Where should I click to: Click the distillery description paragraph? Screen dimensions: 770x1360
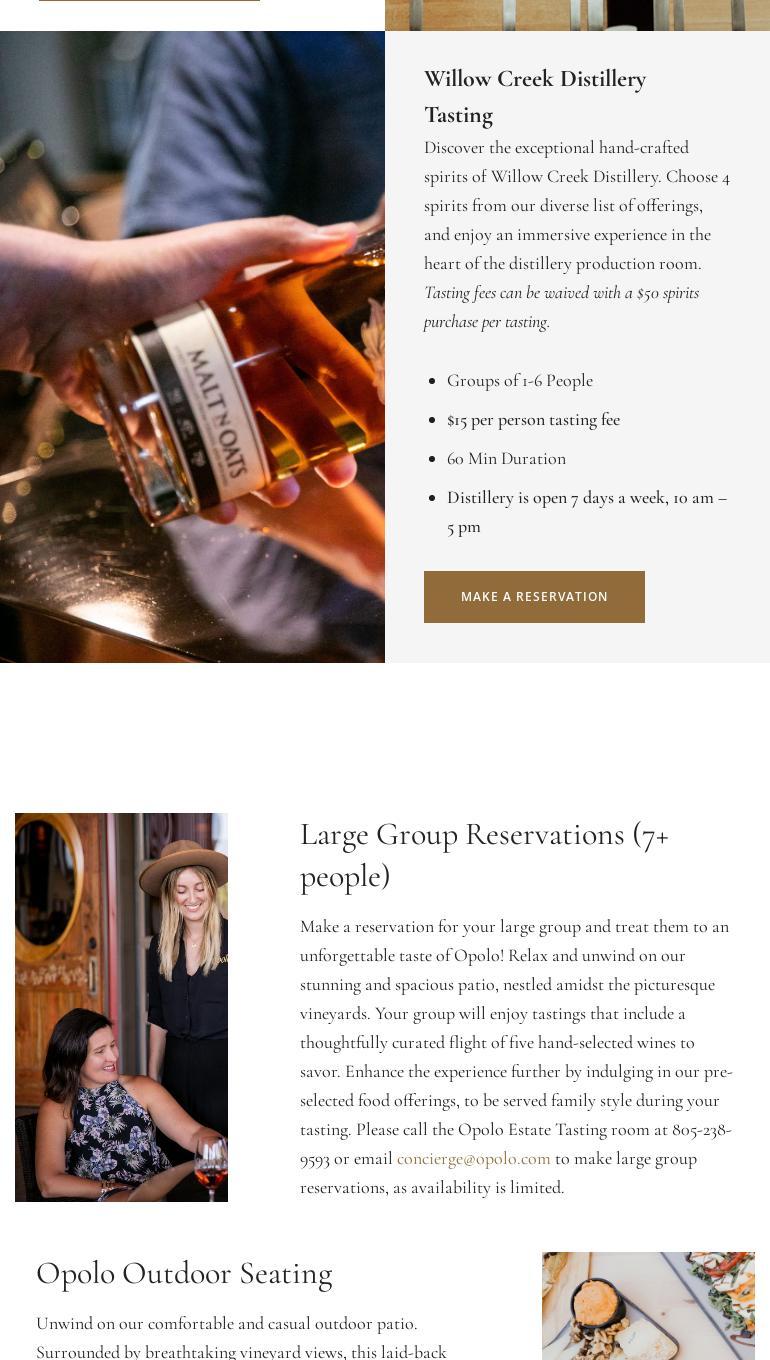pyautogui.click(x=577, y=205)
